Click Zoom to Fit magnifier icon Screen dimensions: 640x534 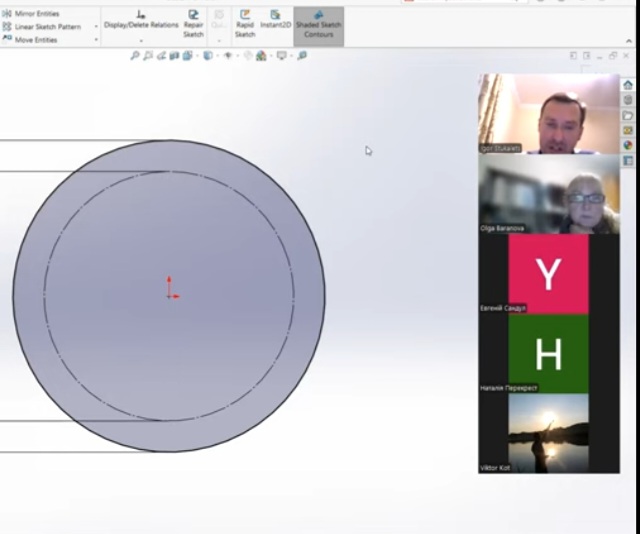click(135, 56)
